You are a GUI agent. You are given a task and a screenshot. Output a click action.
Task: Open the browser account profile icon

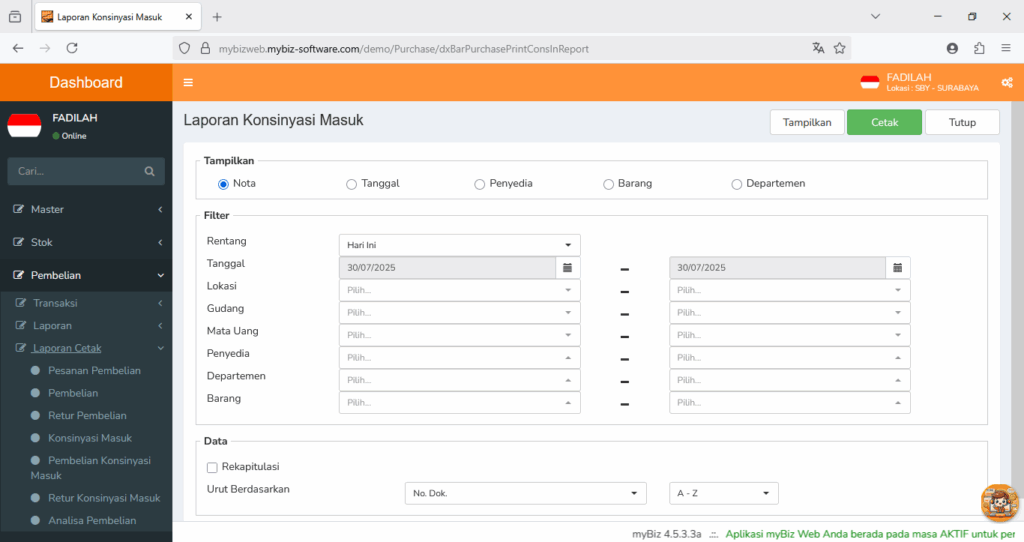[x=952, y=48]
